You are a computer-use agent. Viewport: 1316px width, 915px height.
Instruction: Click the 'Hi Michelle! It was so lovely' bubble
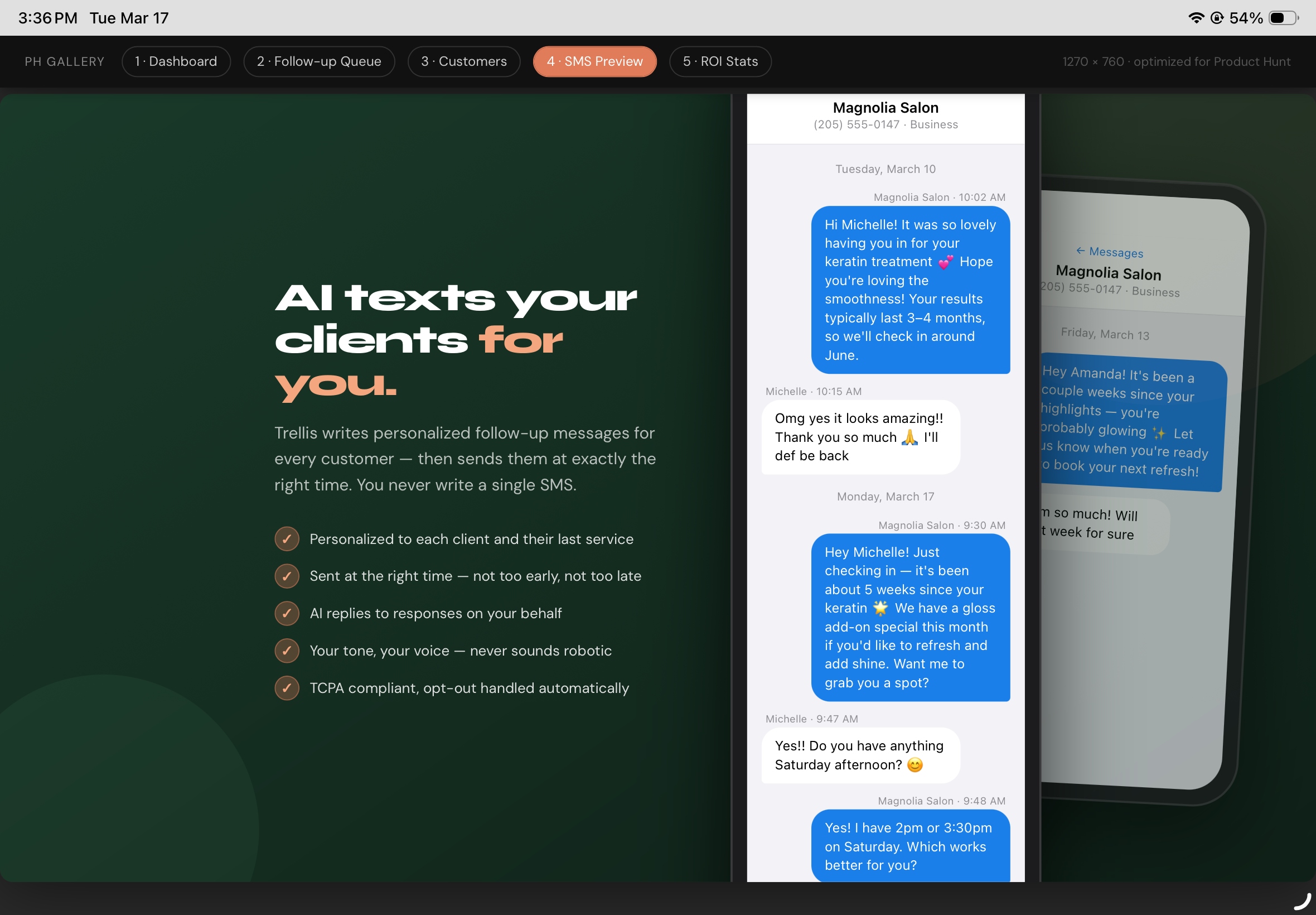pos(910,290)
